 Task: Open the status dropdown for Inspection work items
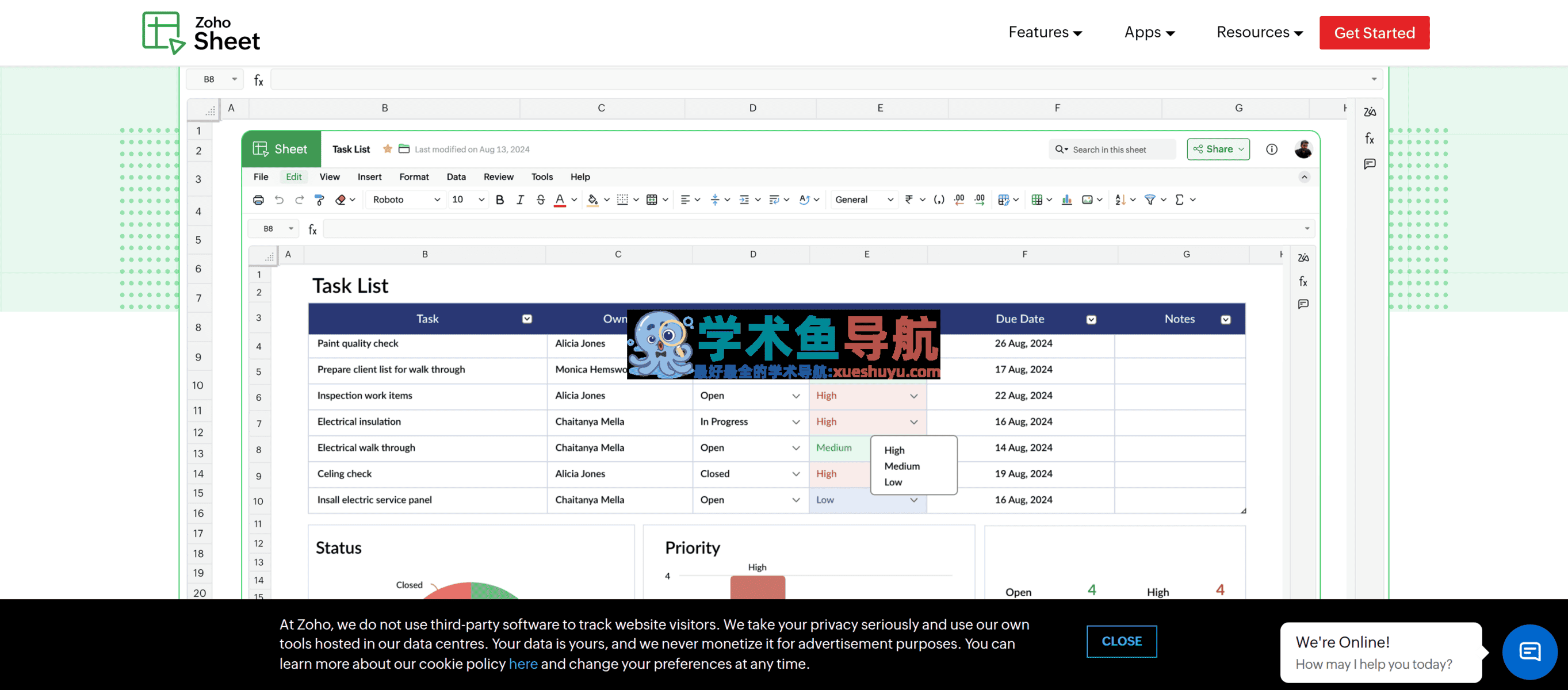pyautogui.click(x=795, y=396)
